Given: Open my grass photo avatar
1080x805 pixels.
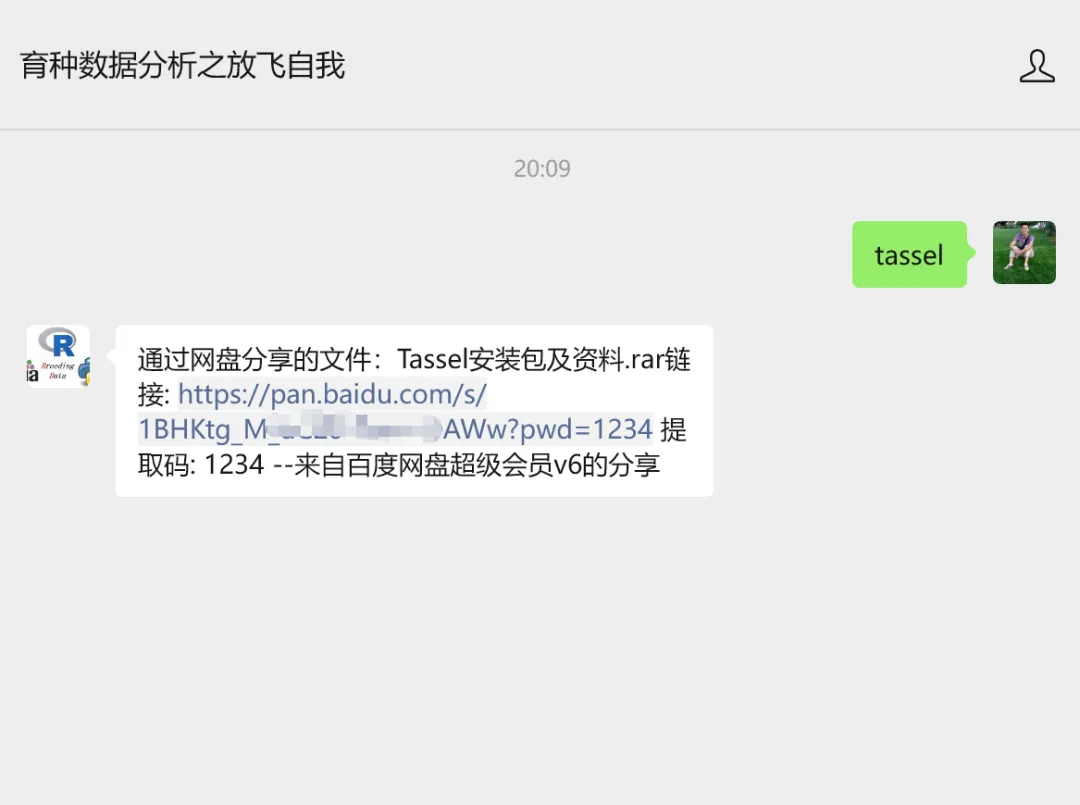Looking at the screenshot, I should (x=1024, y=253).
